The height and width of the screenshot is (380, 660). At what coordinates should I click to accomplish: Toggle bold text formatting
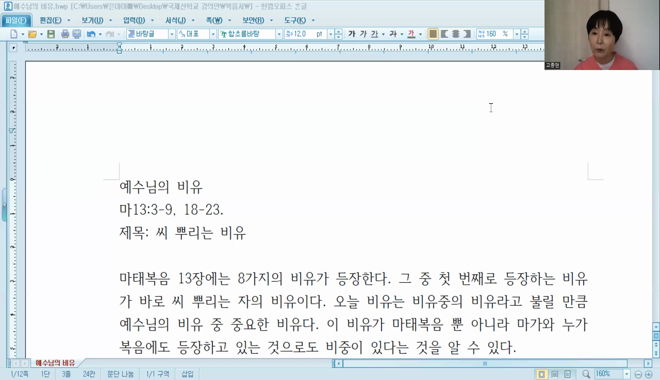click(x=352, y=34)
